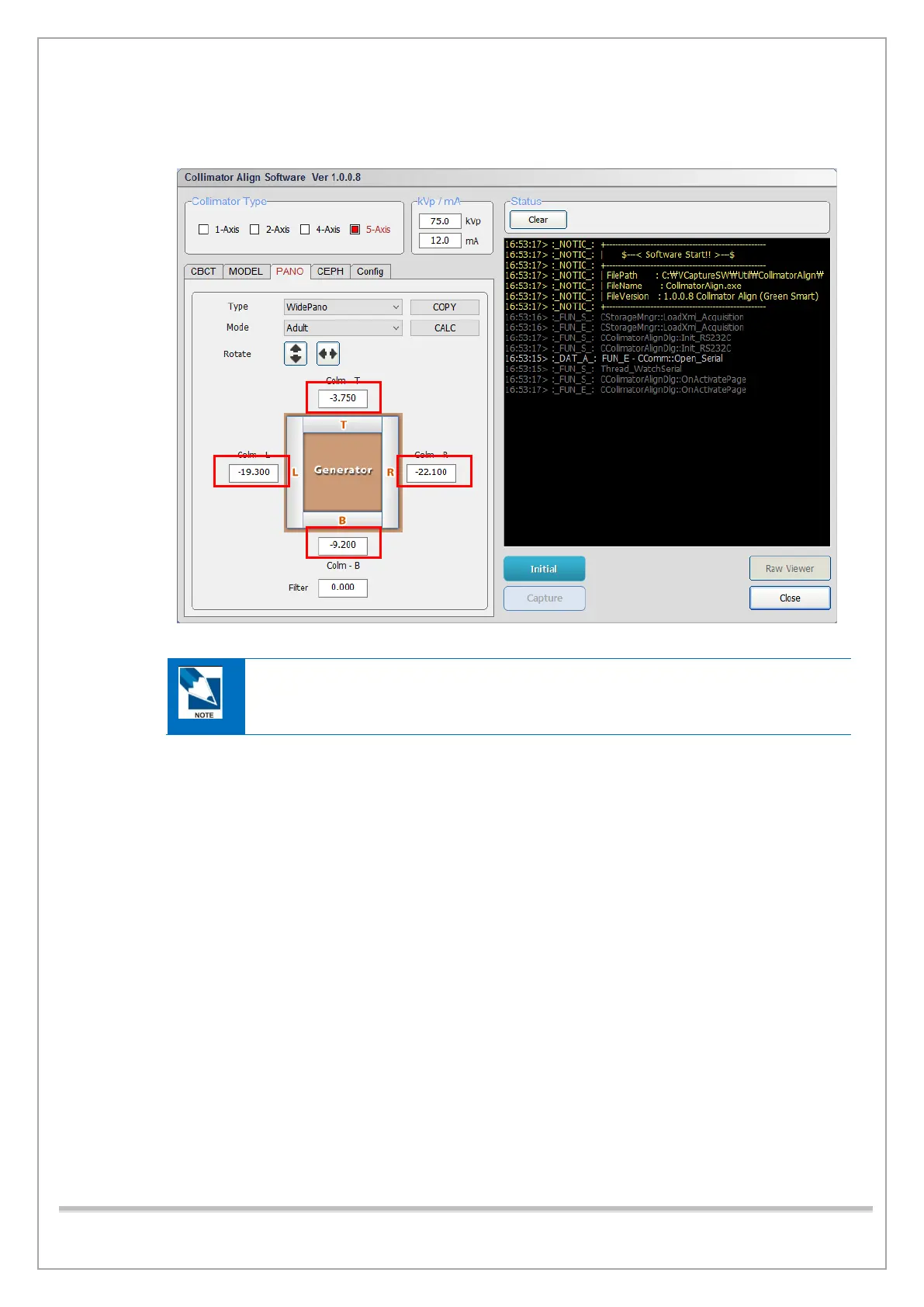Viewport: 924px width, 1307px height.
Task: Click the Initial button
Action: 544,569
